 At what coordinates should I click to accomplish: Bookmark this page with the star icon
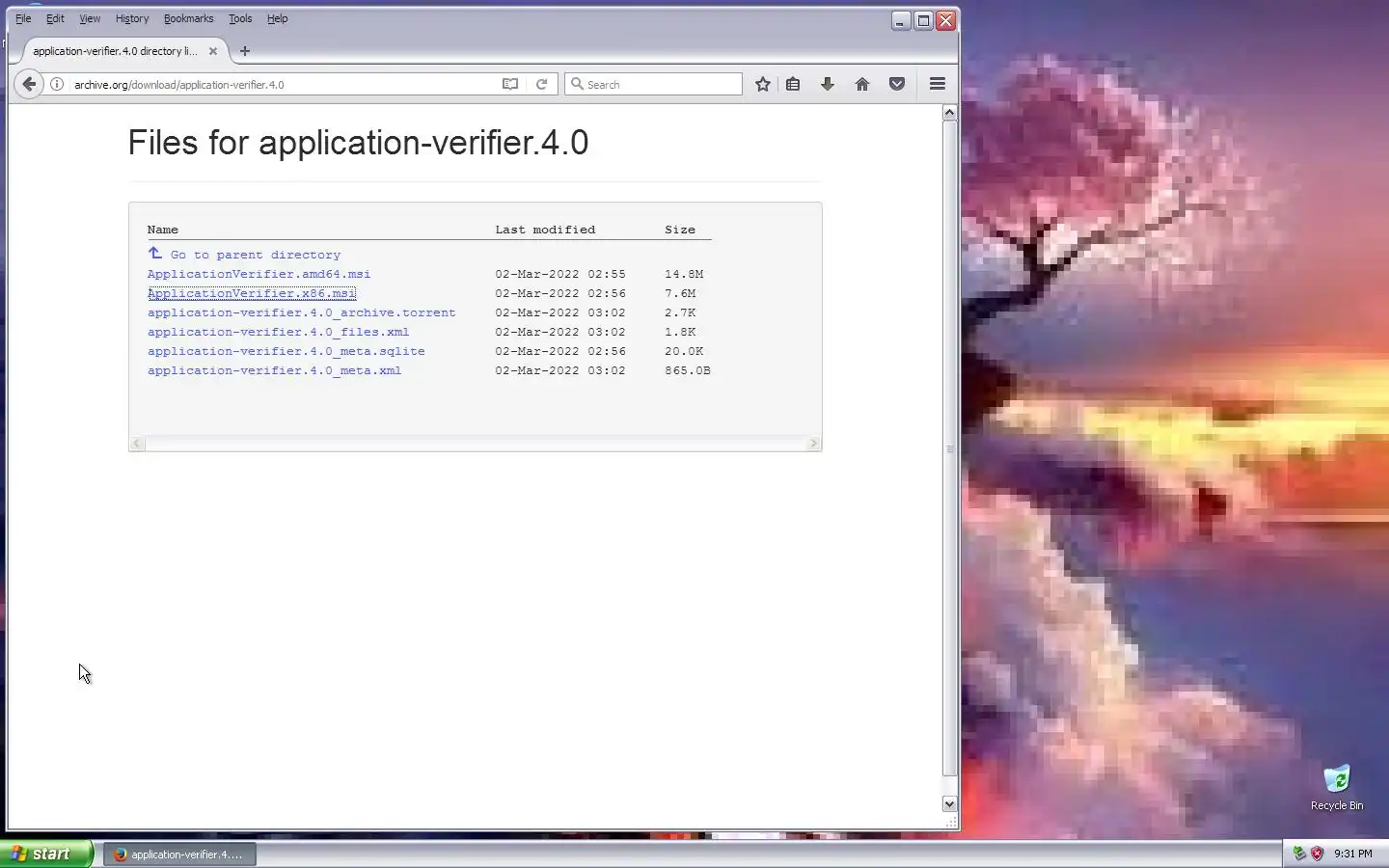pos(763,84)
